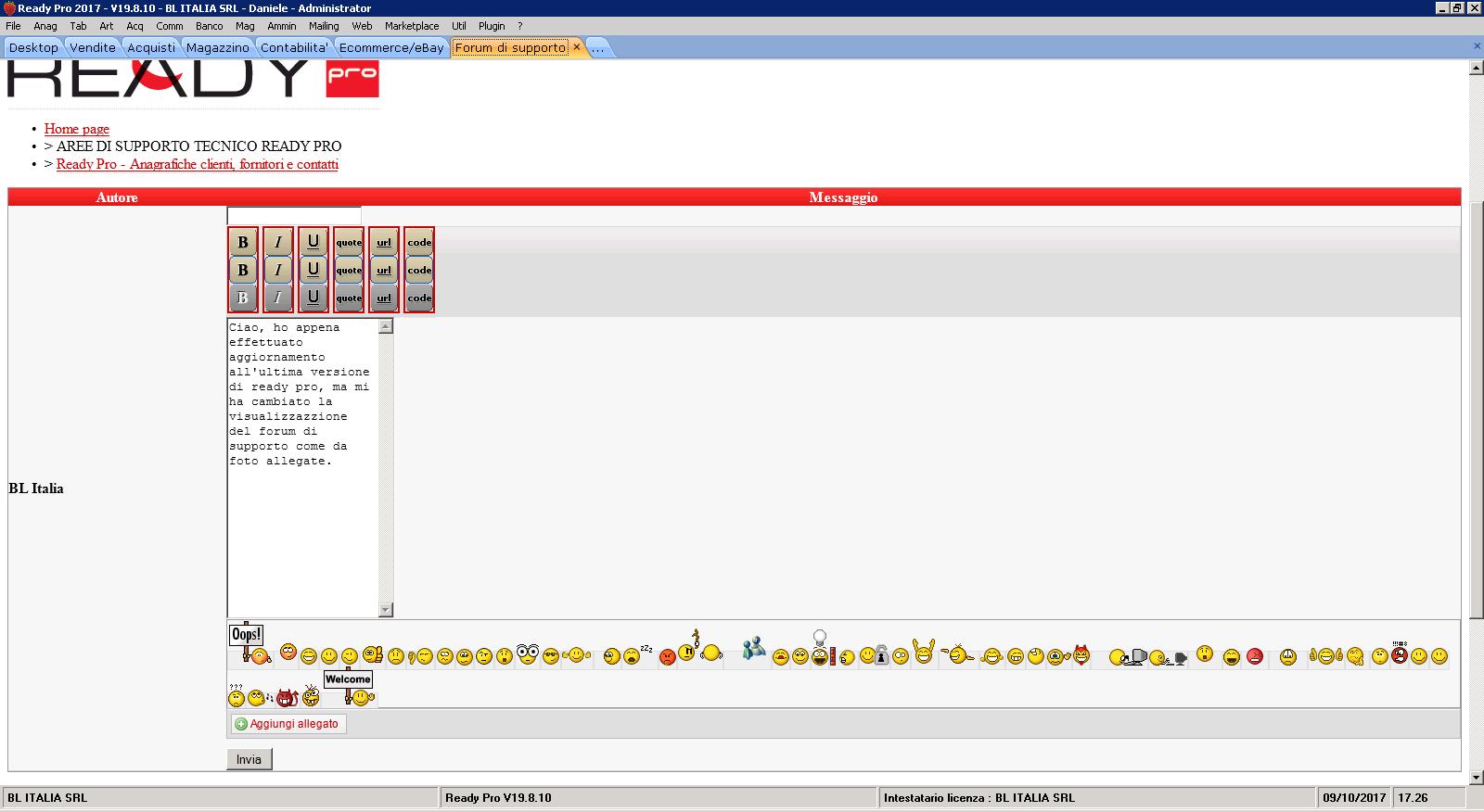Switch to the Acquisti tab
Viewport: 1484px width, 812px height.
(151, 47)
